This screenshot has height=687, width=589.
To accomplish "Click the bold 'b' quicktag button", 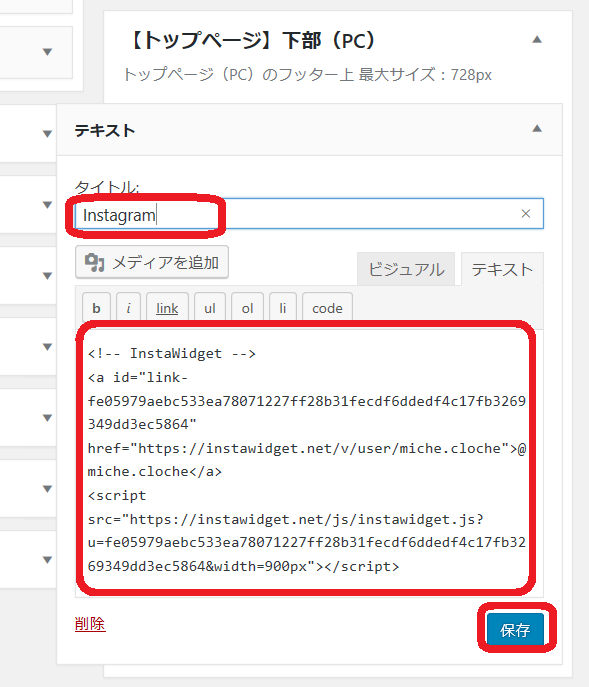I will coord(96,308).
